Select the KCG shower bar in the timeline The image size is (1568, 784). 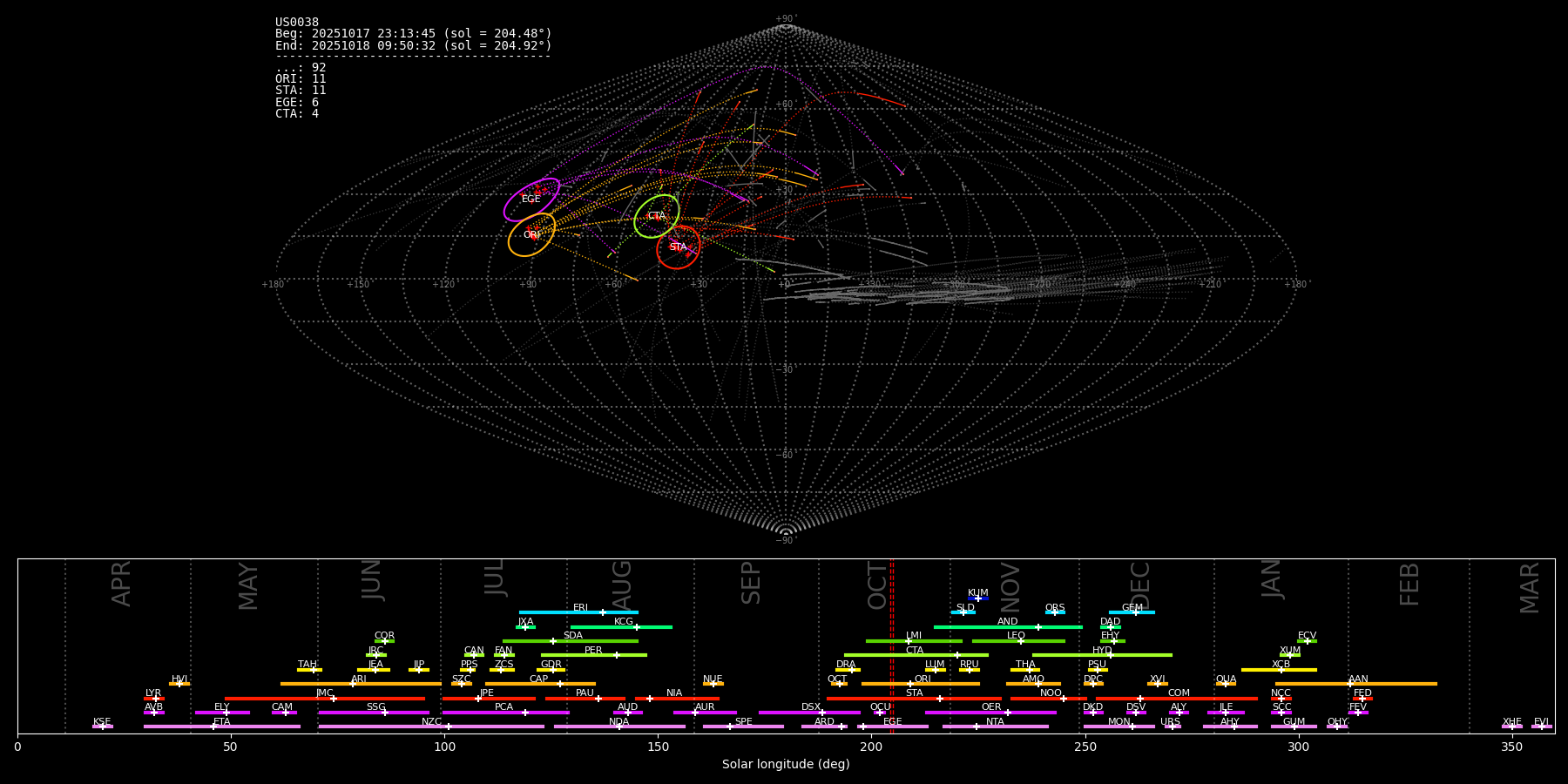(x=621, y=626)
